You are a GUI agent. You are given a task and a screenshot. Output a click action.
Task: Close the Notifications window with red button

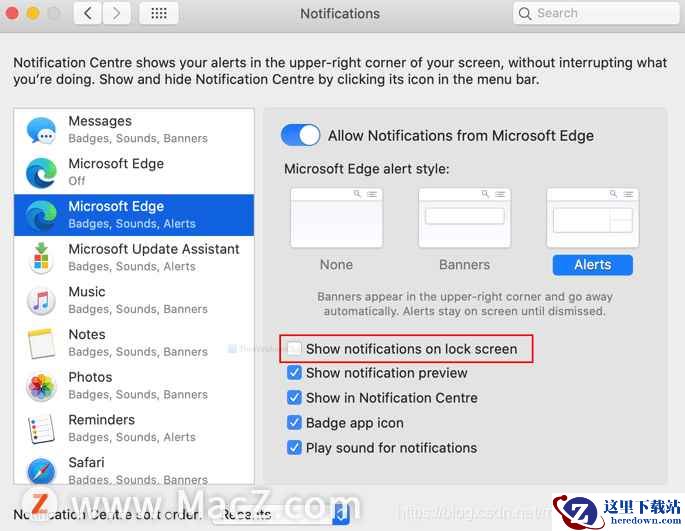click(x=12, y=13)
